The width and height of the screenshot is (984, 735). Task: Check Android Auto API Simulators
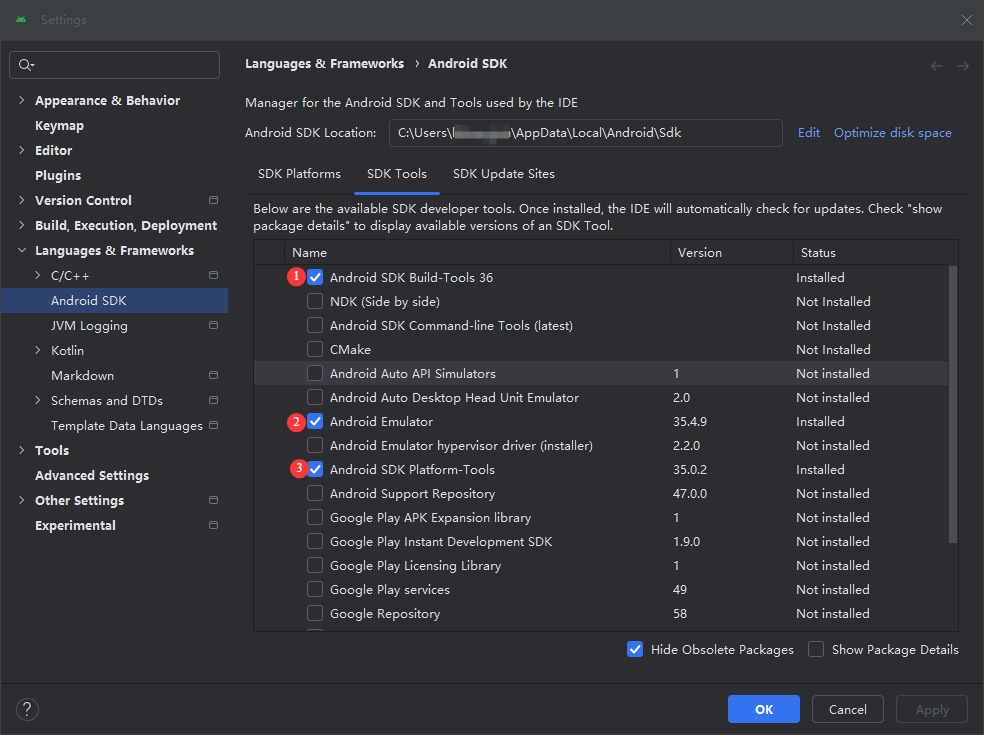coord(315,373)
